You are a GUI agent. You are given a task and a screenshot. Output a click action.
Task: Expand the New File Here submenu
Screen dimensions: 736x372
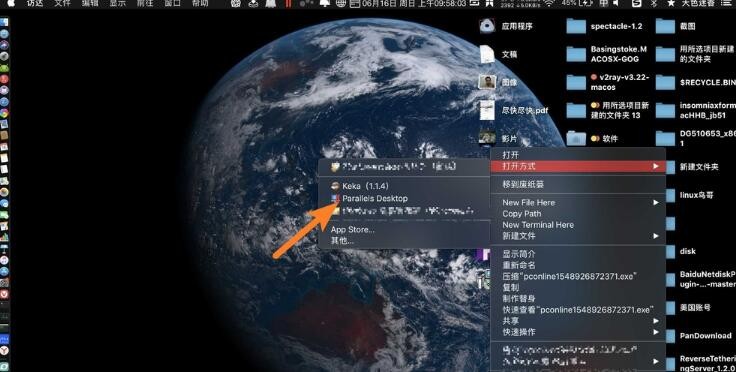point(578,203)
